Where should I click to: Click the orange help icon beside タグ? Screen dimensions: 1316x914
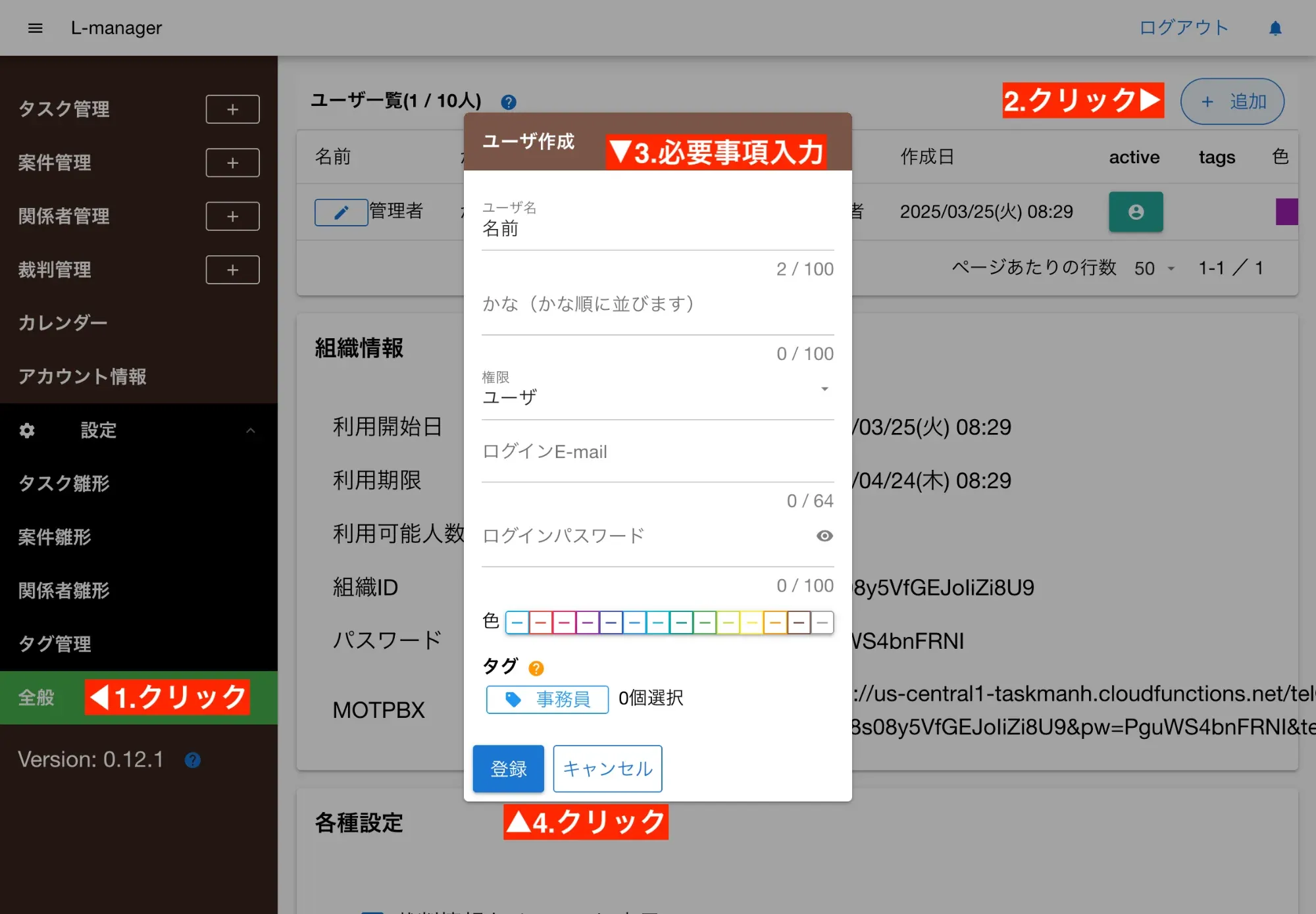click(536, 668)
